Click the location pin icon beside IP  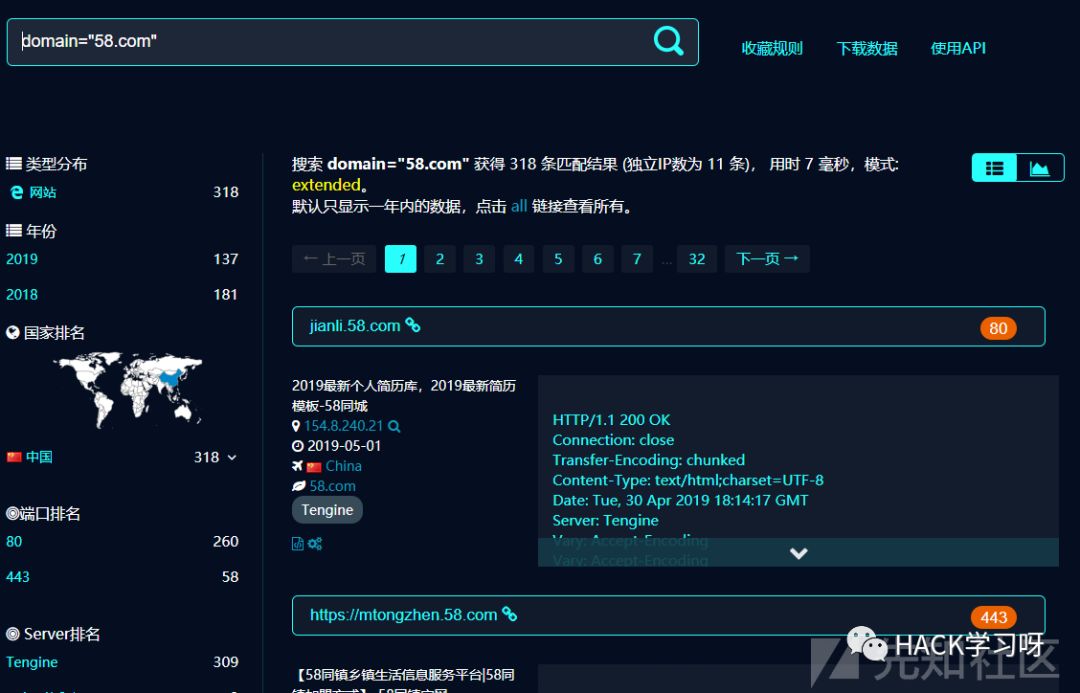(296, 426)
